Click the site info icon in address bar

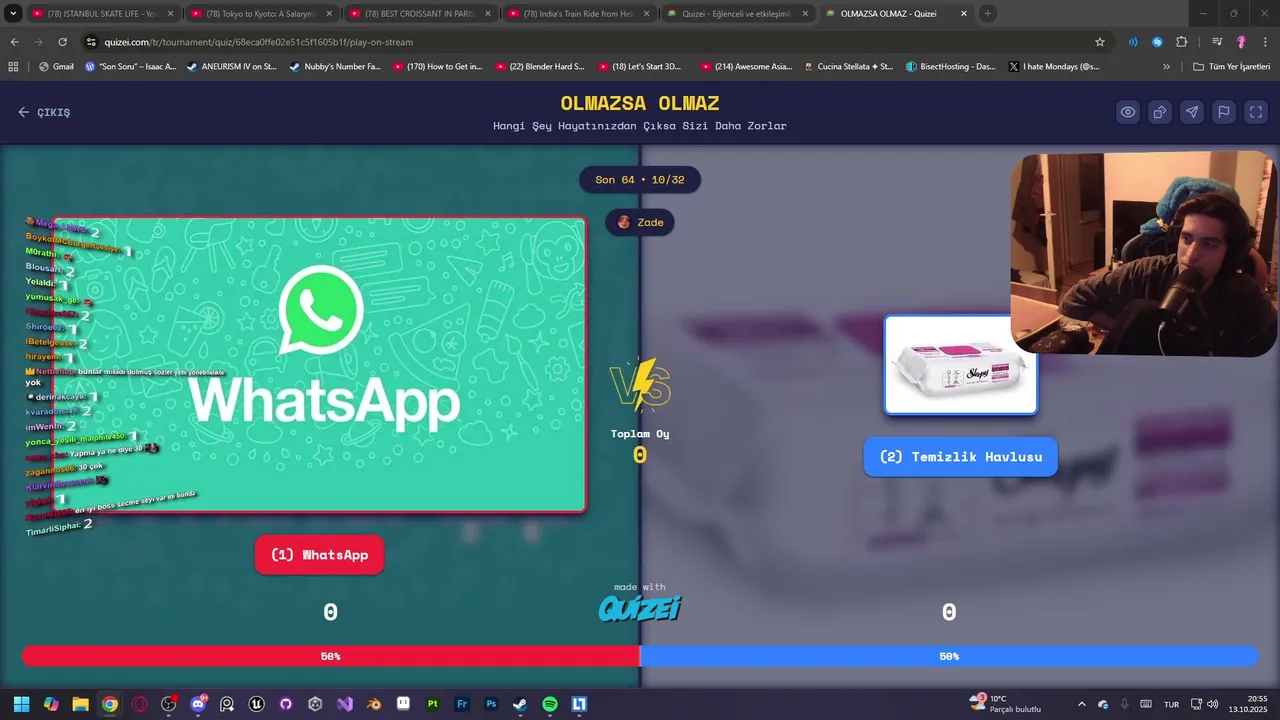click(91, 42)
